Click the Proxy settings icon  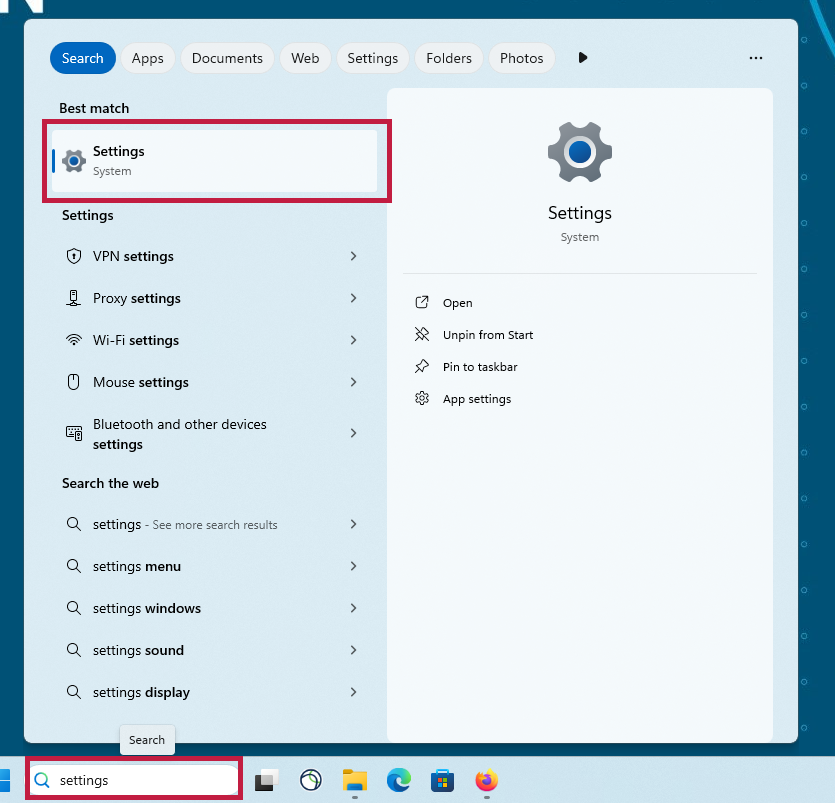(x=73, y=298)
